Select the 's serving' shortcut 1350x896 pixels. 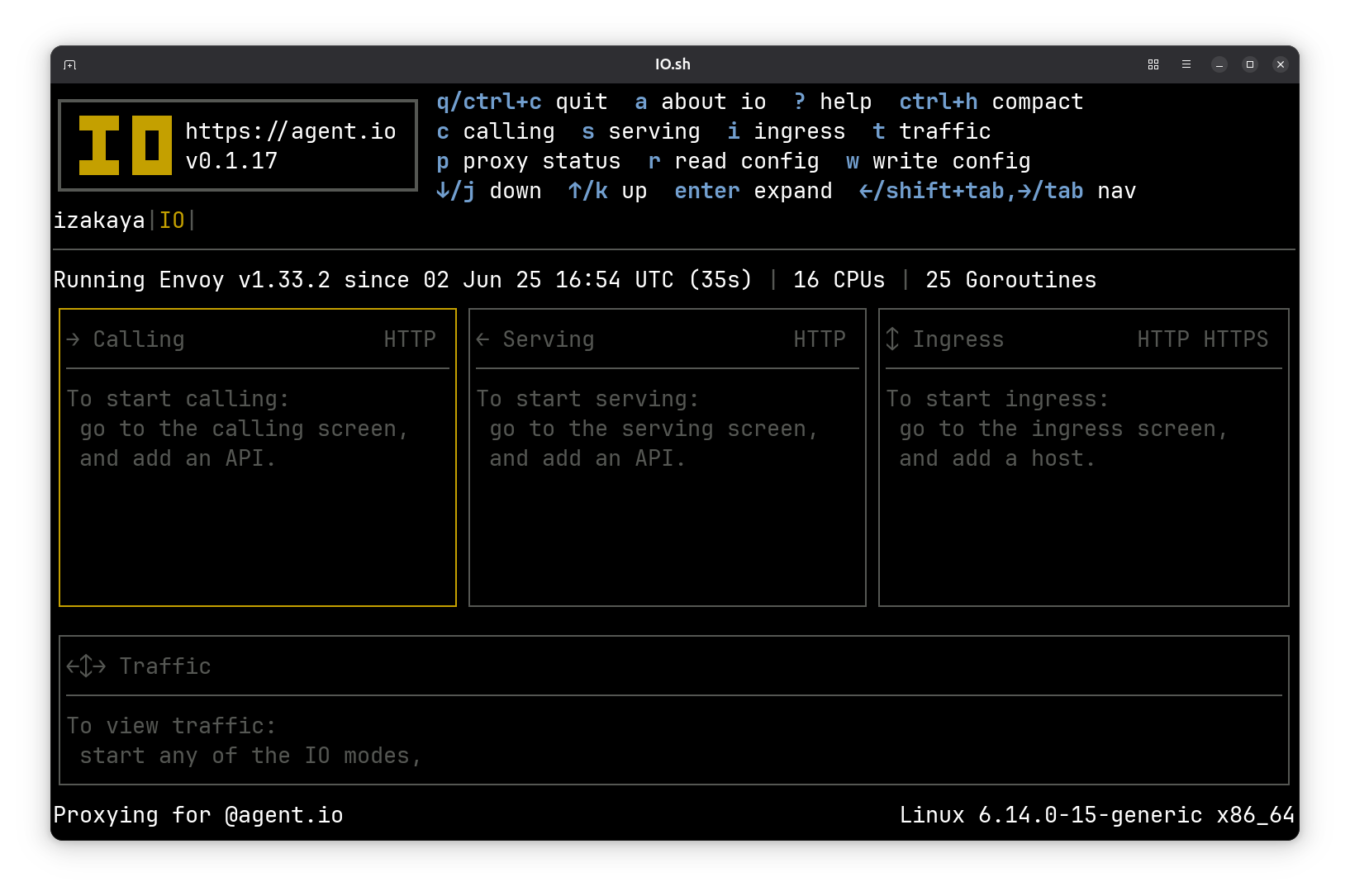pos(641,131)
